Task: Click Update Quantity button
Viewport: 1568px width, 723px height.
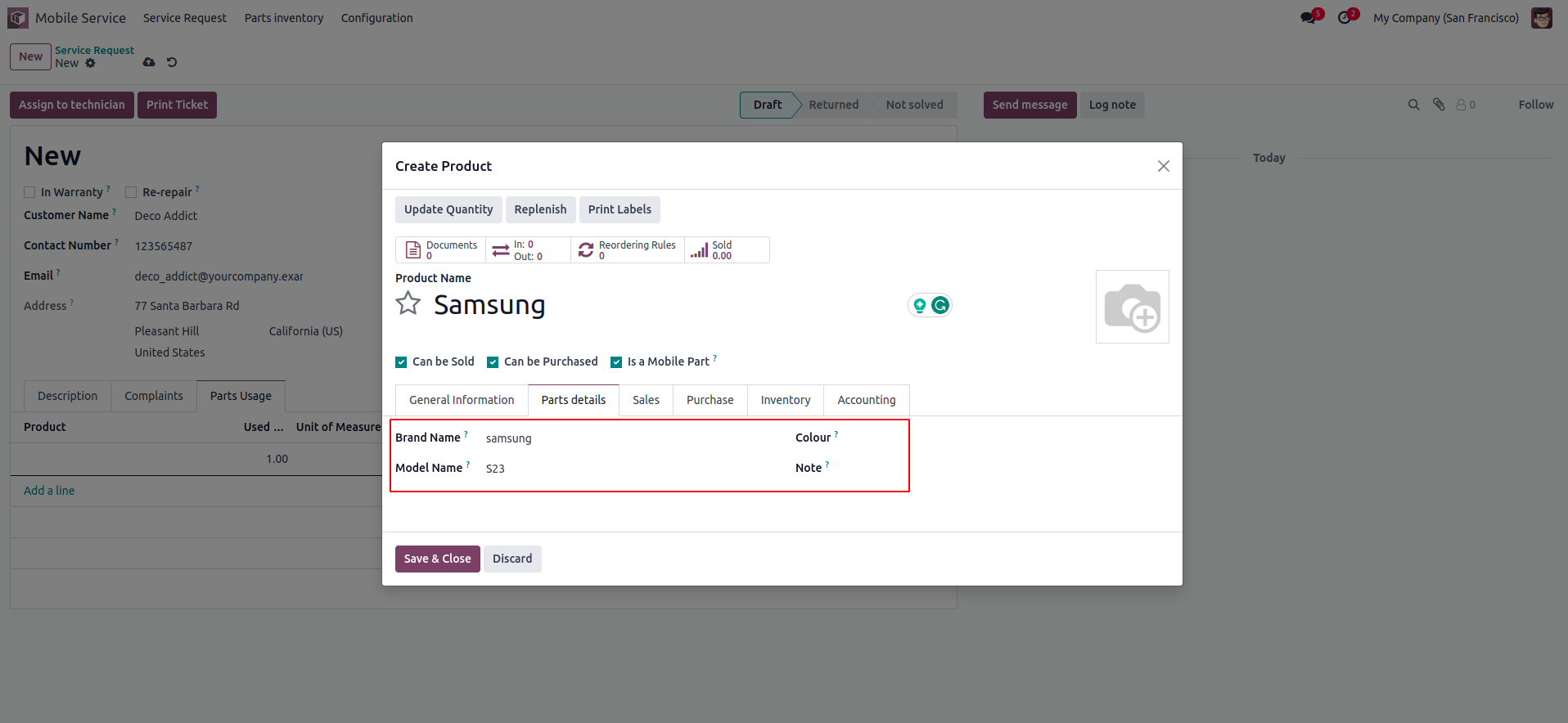Action: click(448, 209)
